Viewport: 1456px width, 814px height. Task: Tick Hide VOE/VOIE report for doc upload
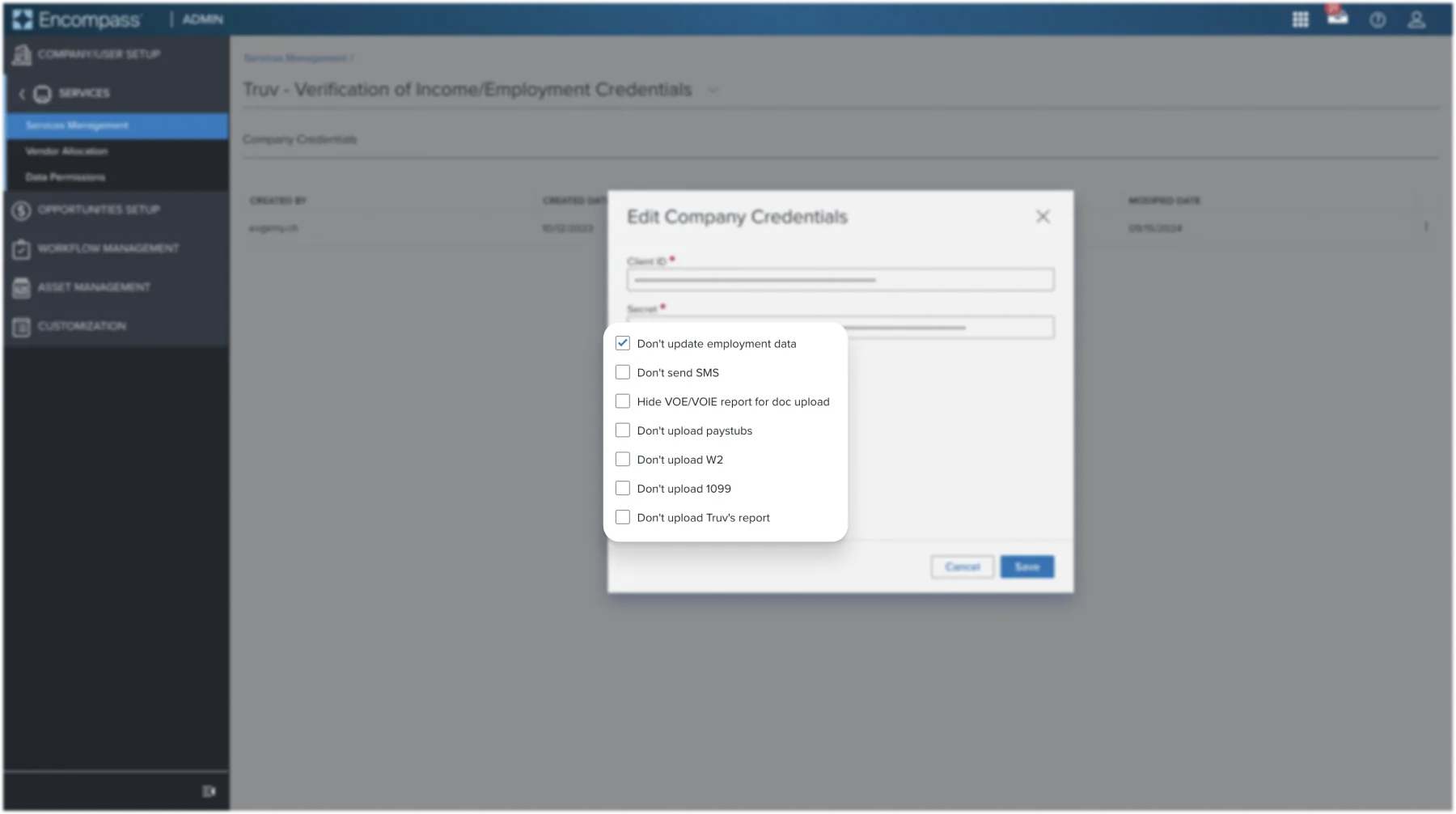tap(622, 401)
